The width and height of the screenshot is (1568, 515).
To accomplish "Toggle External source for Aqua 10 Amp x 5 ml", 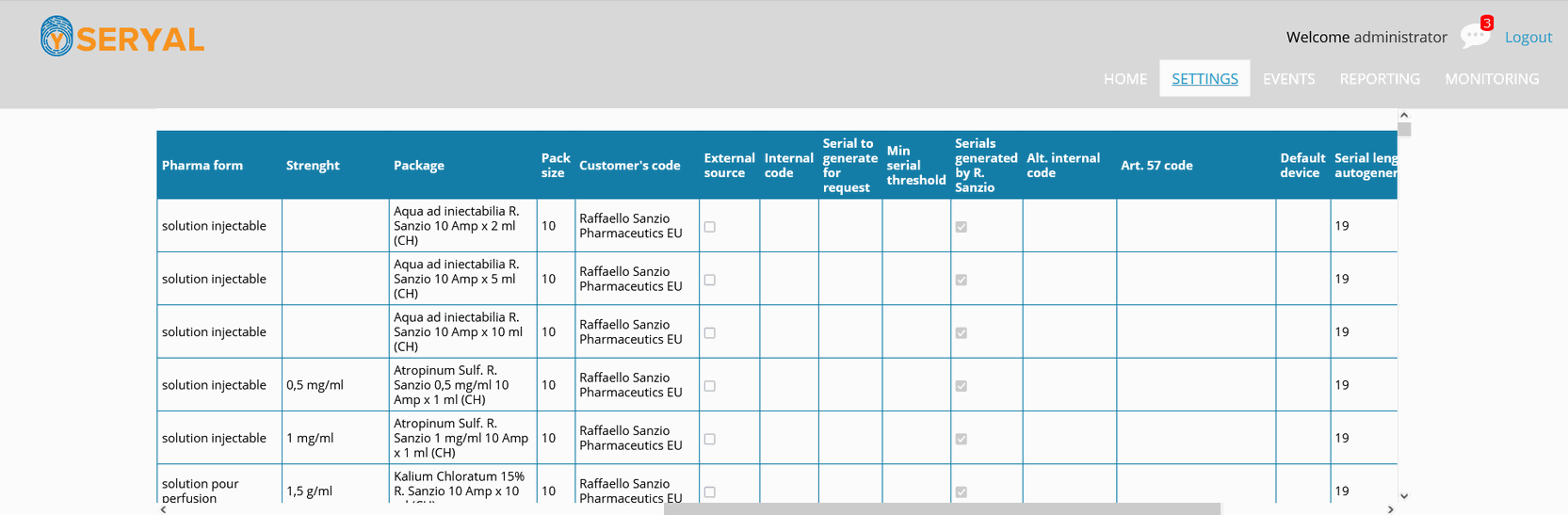I will 710,280.
